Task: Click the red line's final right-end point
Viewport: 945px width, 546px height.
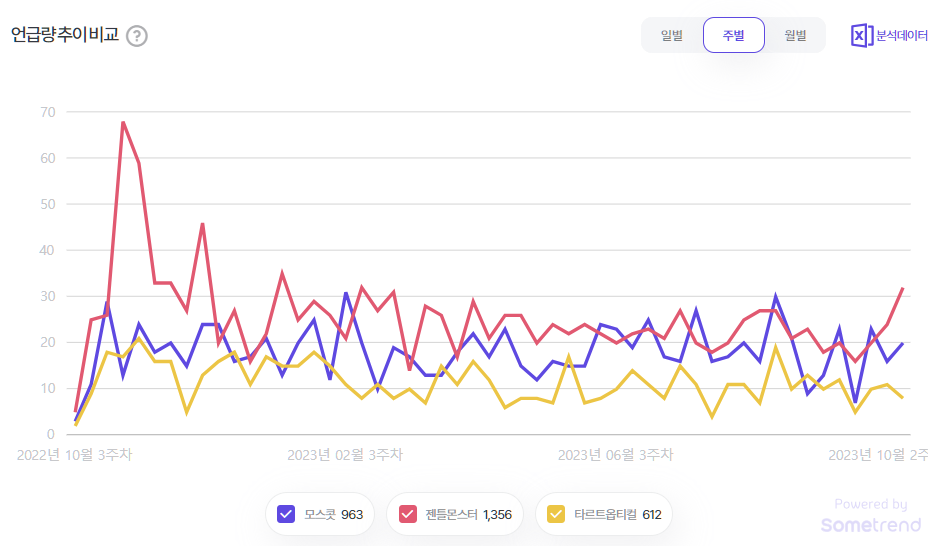Action: click(x=903, y=288)
